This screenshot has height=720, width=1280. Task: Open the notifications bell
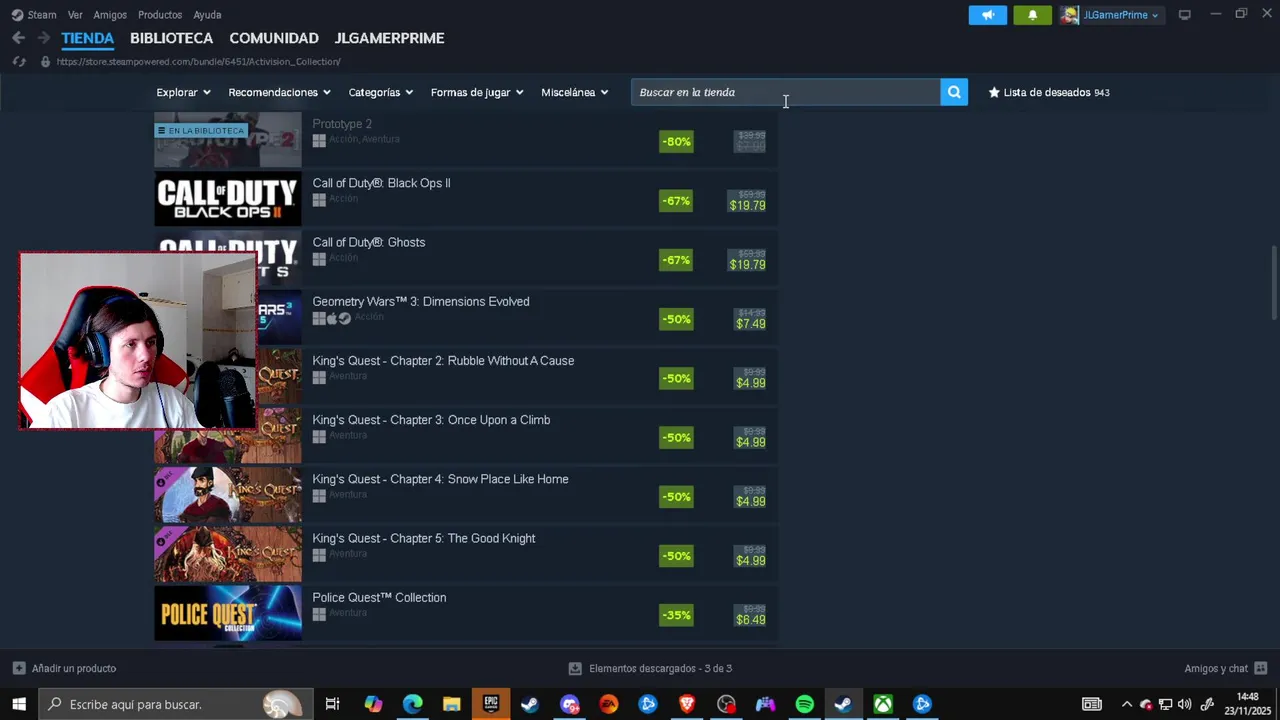coord(1032,15)
